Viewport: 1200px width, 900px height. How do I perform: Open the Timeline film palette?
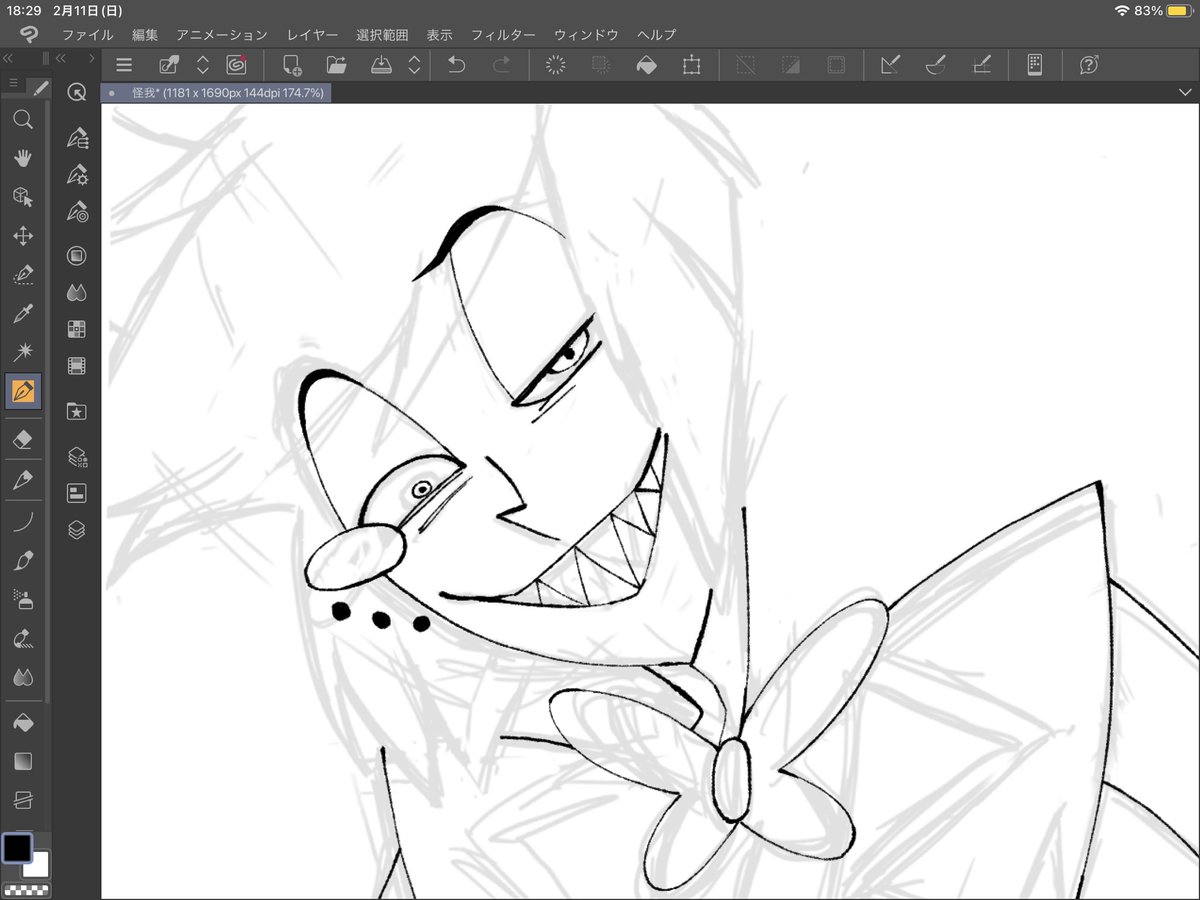click(77, 366)
